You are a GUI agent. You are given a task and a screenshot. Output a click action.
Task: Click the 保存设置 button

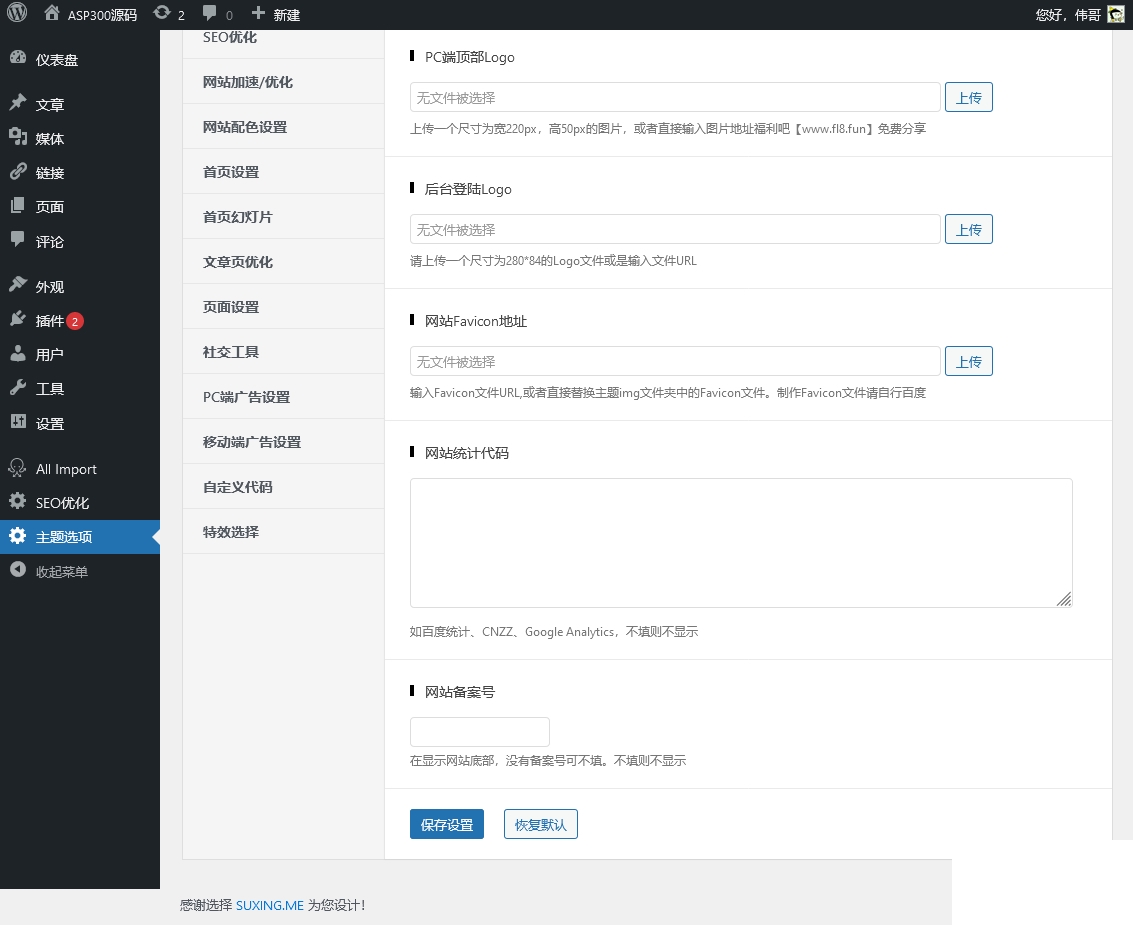point(447,825)
